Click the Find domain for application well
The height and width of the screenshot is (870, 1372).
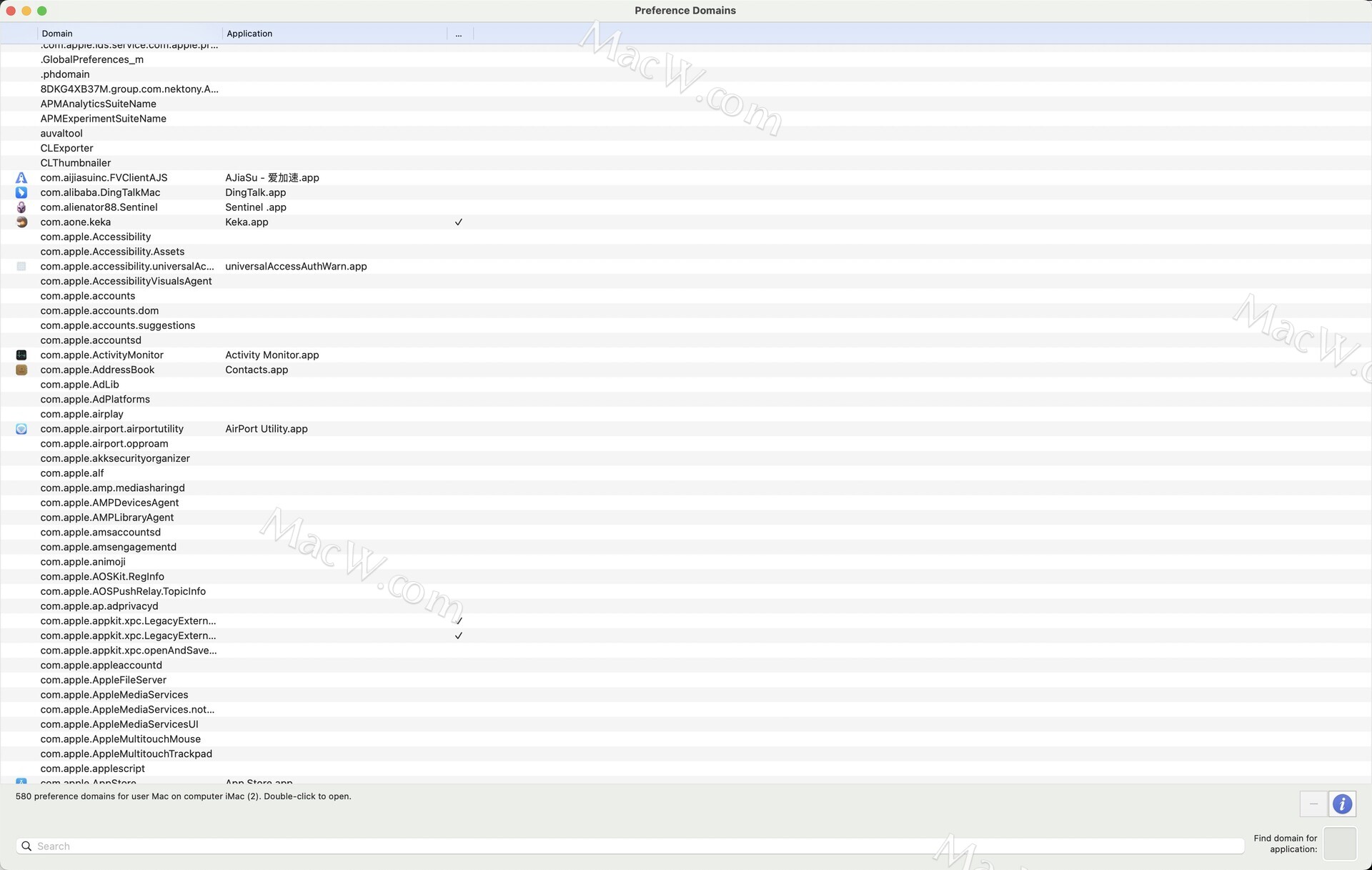pos(1340,844)
